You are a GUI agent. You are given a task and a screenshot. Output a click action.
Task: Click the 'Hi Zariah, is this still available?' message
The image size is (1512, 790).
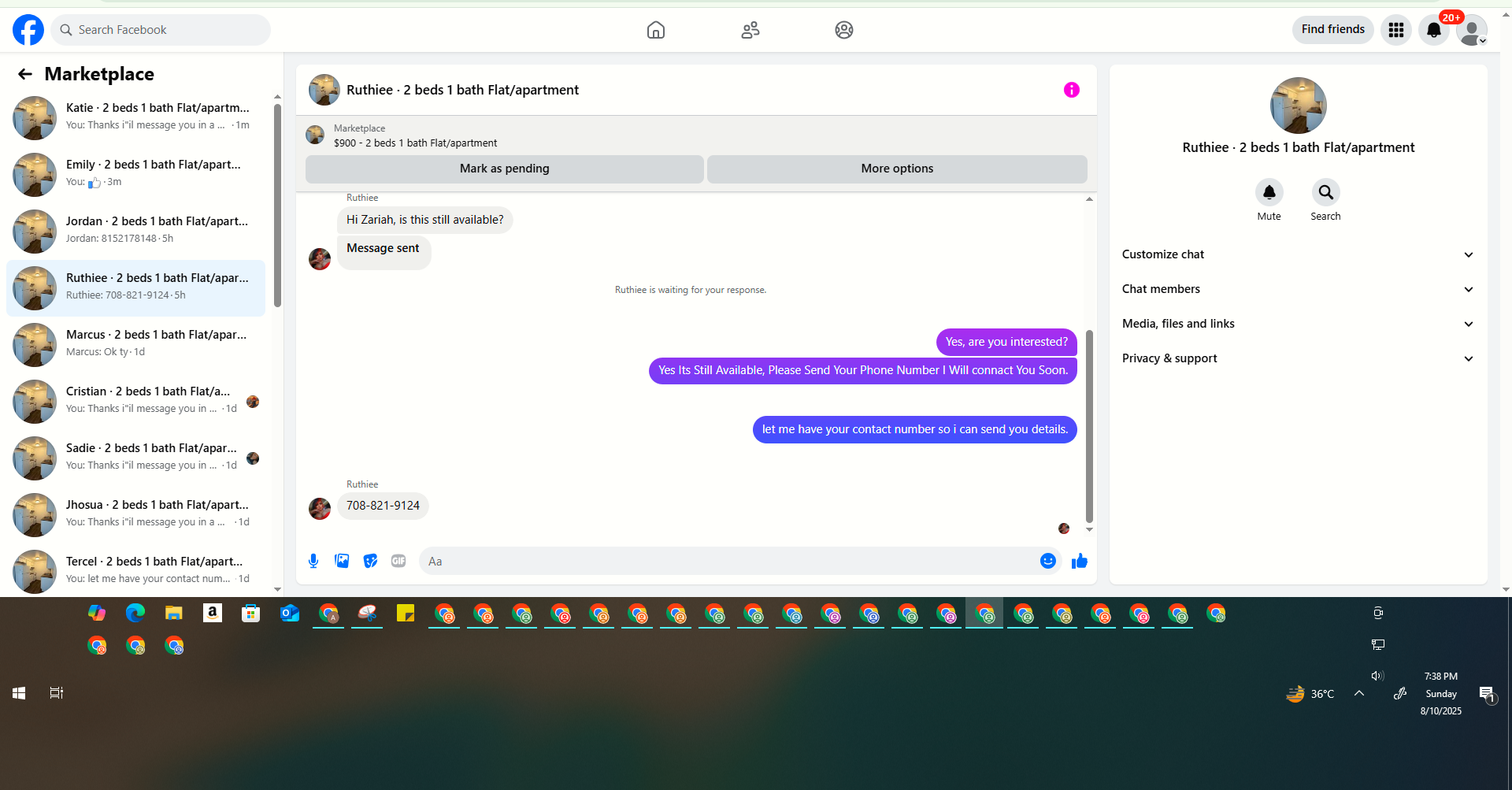click(425, 220)
